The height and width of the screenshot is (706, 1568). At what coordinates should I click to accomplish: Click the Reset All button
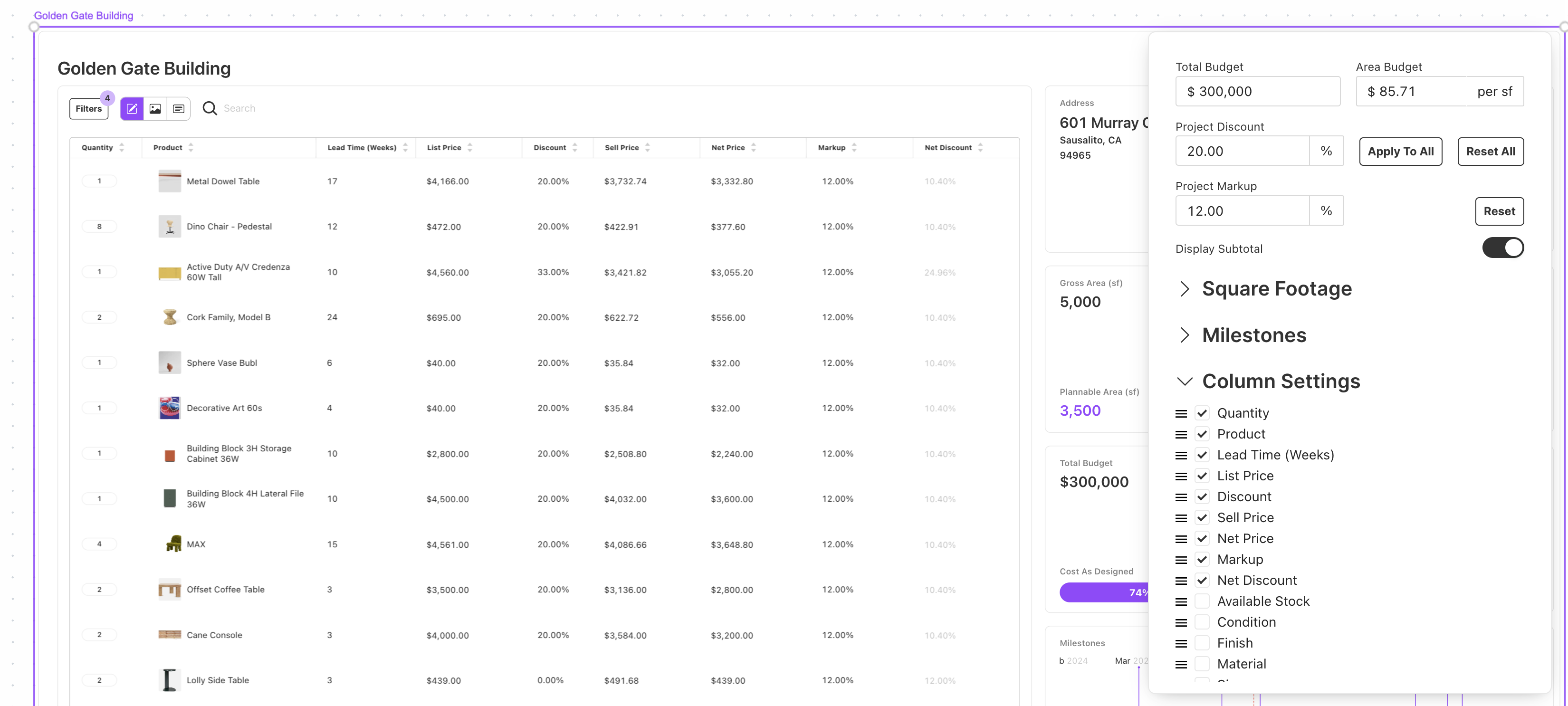pos(1490,152)
